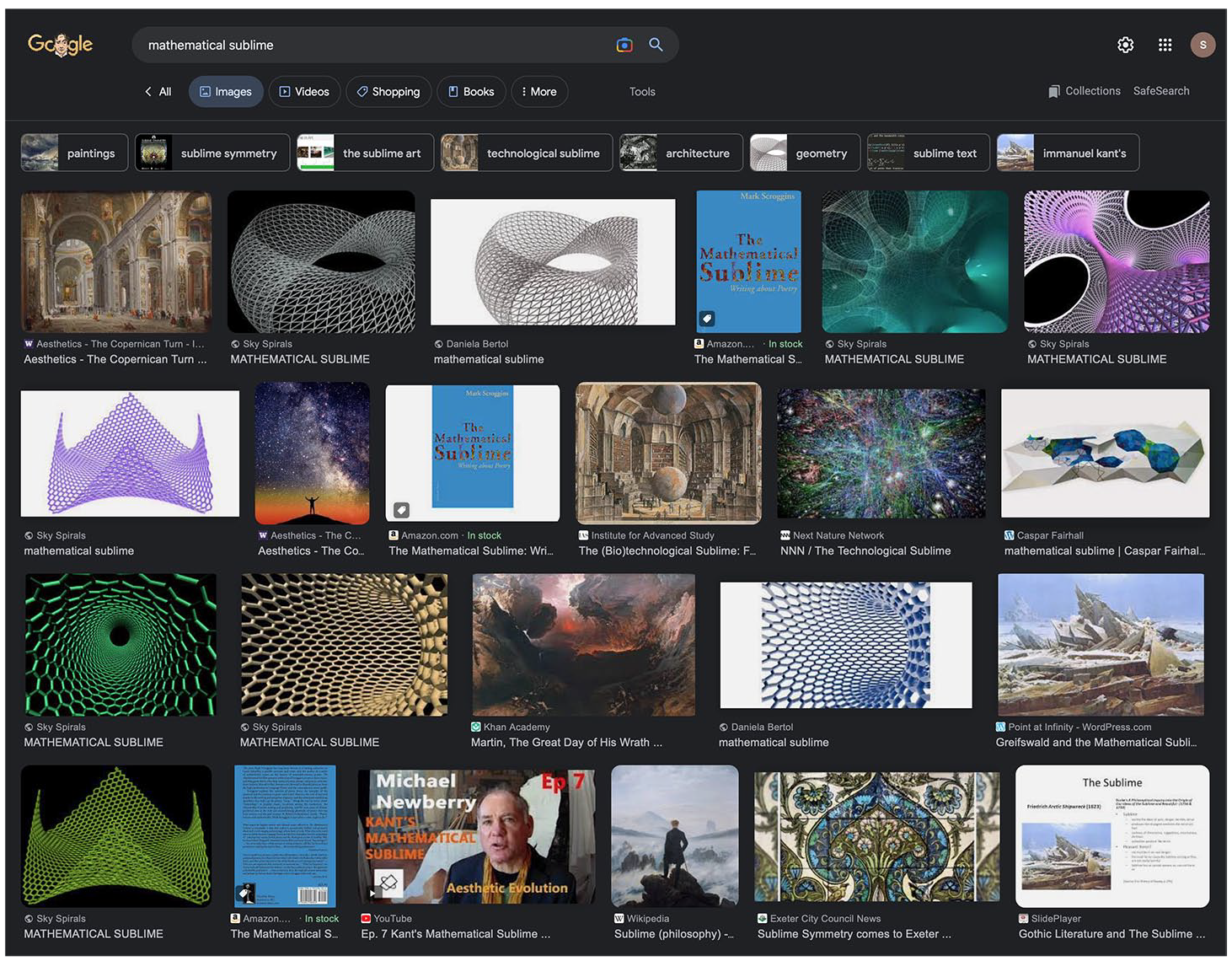Filter by the geometry chip

click(805, 153)
